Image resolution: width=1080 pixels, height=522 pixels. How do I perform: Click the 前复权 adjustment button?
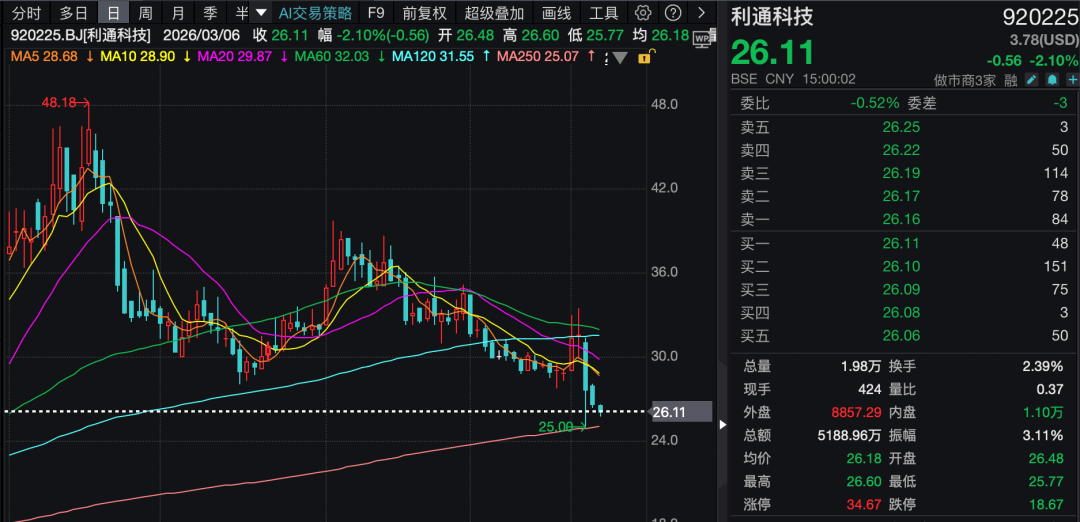tap(424, 13)
